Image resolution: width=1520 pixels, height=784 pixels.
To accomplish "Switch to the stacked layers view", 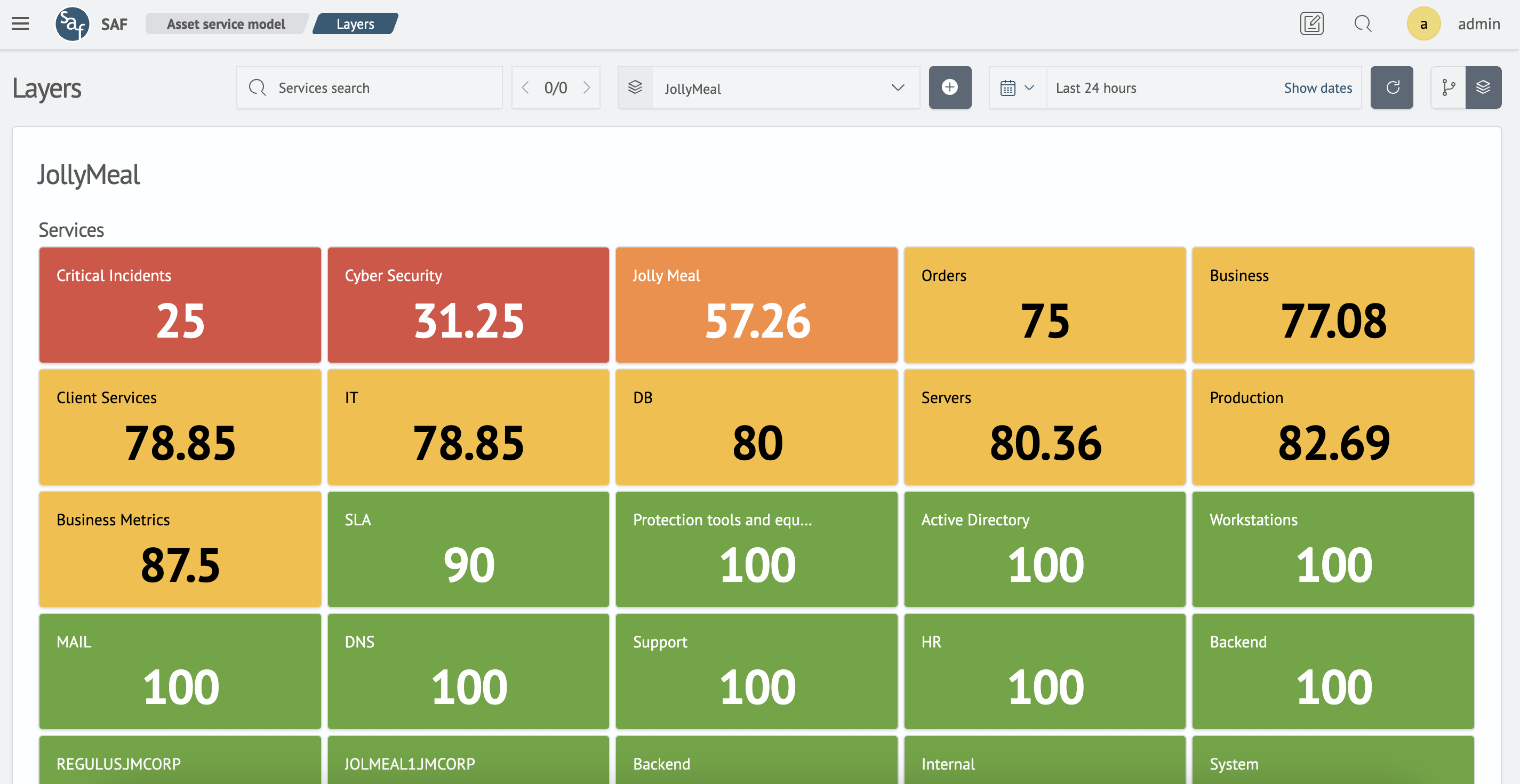I will (x=1483, y=87).
